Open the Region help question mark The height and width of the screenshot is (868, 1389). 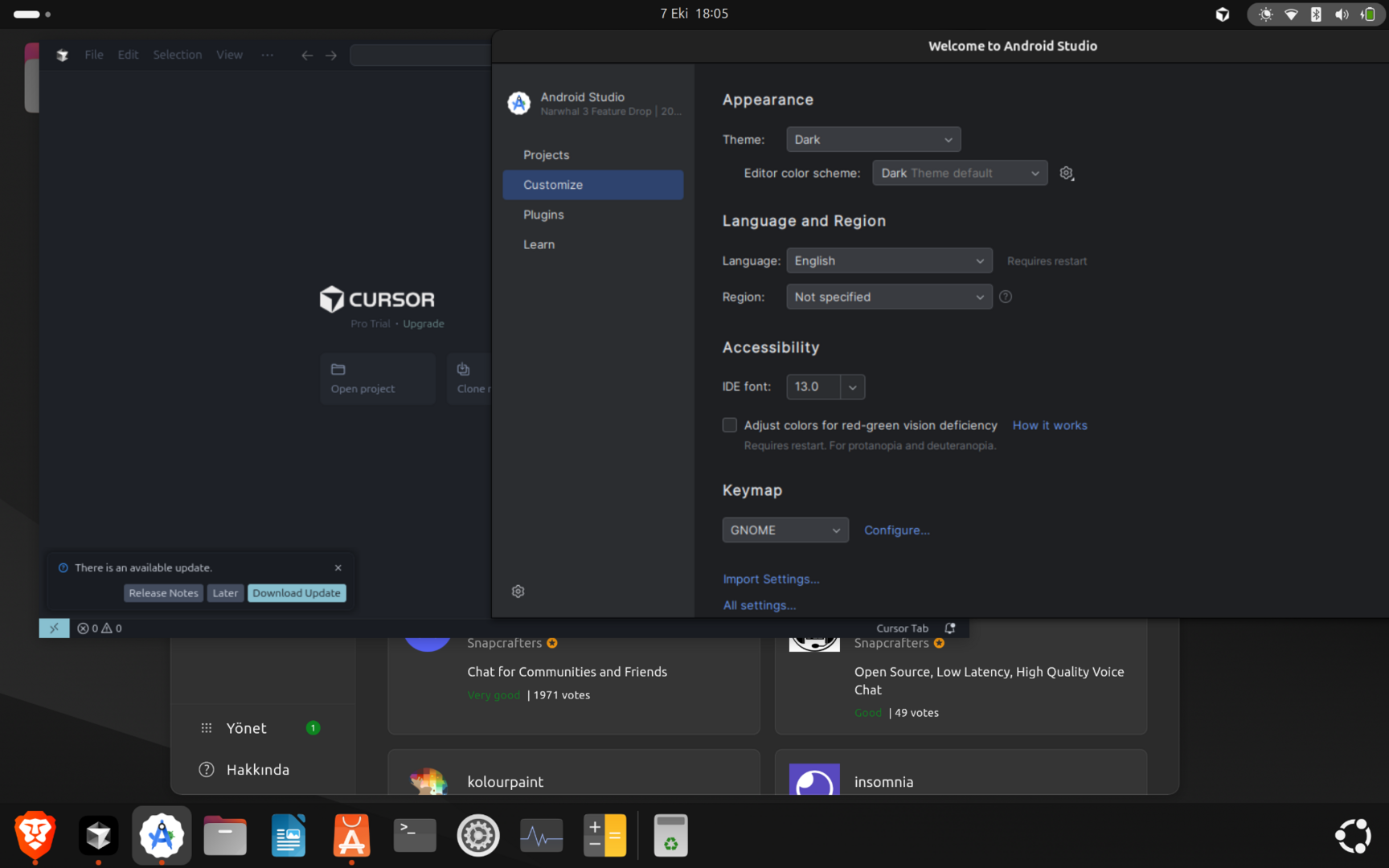click(1006, 297)
